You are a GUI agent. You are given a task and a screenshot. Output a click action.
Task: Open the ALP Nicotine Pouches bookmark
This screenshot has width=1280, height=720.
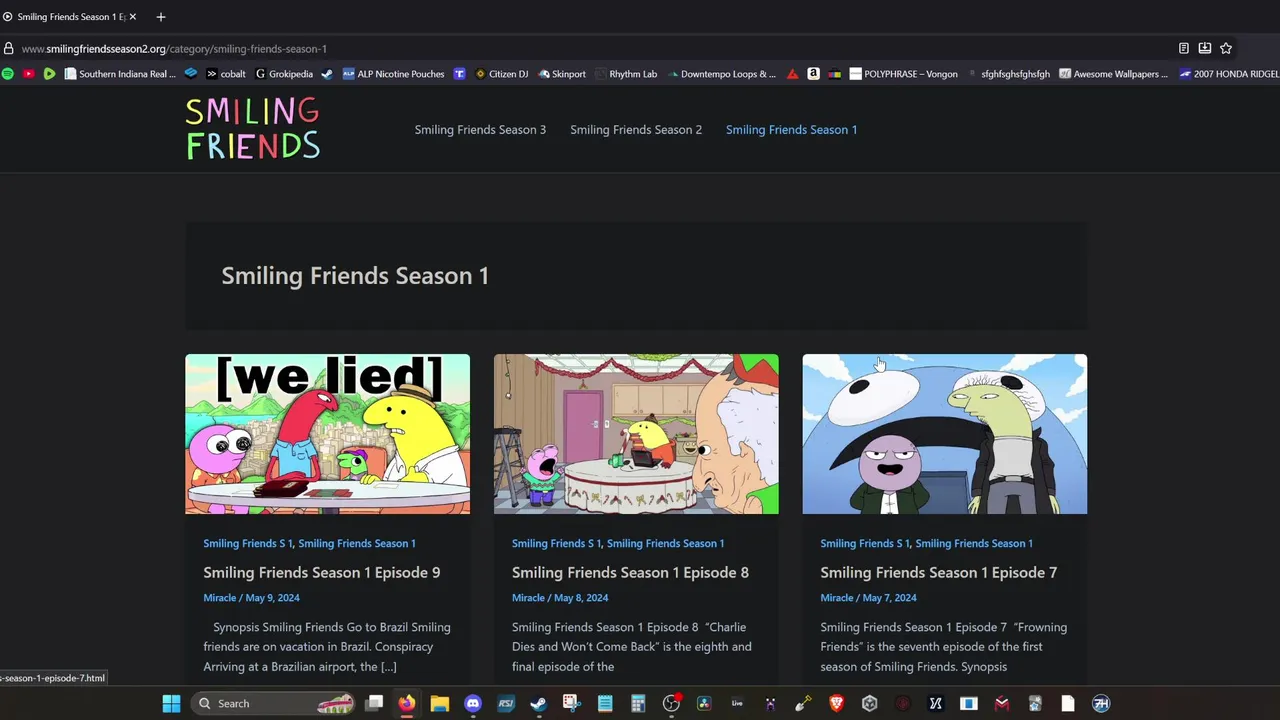(393, 74)
